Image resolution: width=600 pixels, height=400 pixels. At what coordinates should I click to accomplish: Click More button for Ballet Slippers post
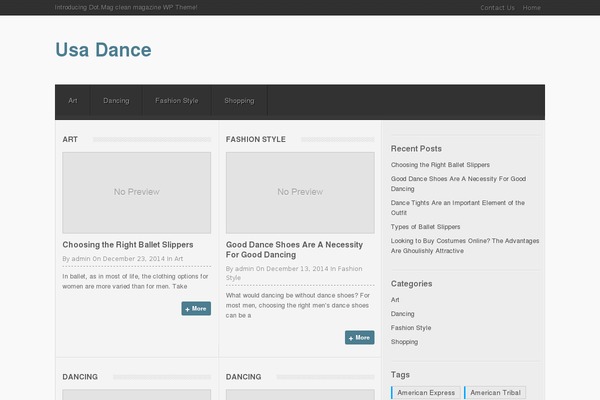[x=196, y=309]
